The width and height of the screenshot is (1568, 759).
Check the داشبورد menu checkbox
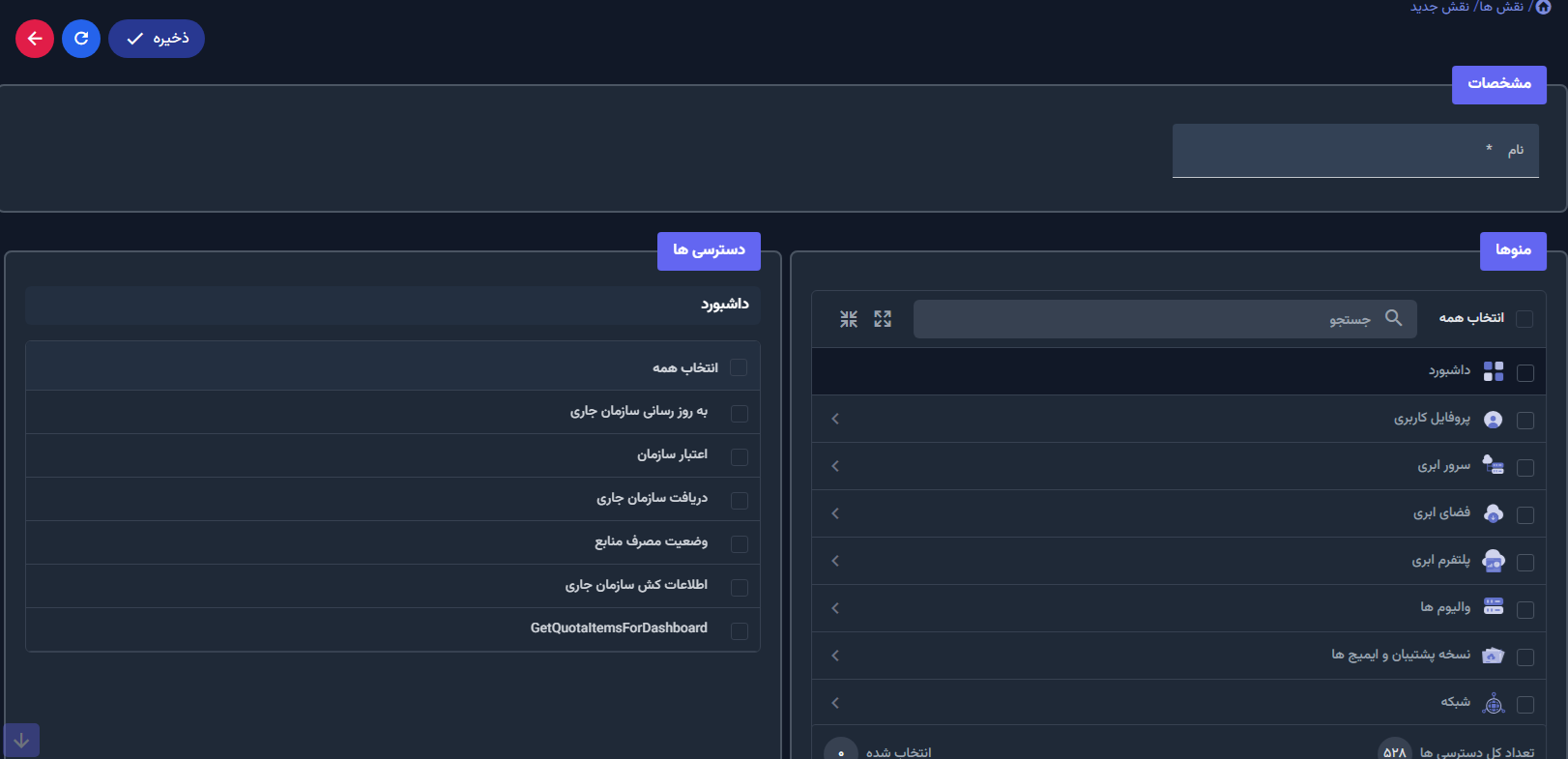click(x=1525, y=373)
